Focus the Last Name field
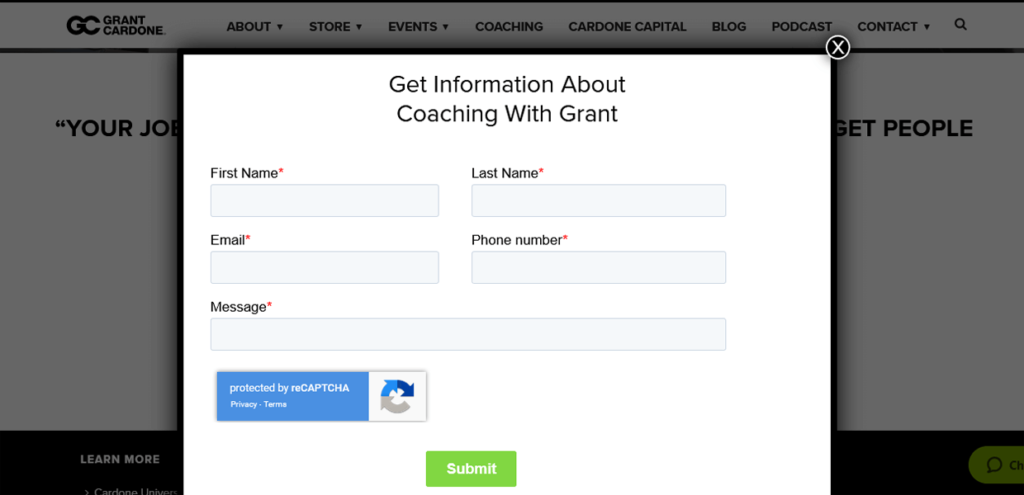Screen dimensions: 1024x495 click(599, 200)
